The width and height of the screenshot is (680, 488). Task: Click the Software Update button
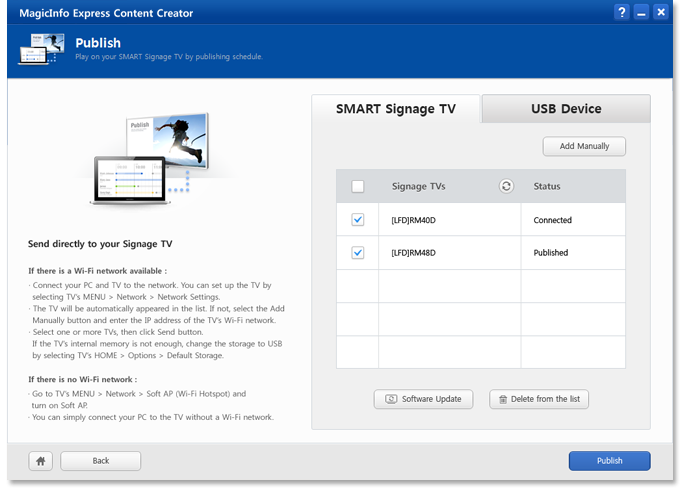(423, 399)
